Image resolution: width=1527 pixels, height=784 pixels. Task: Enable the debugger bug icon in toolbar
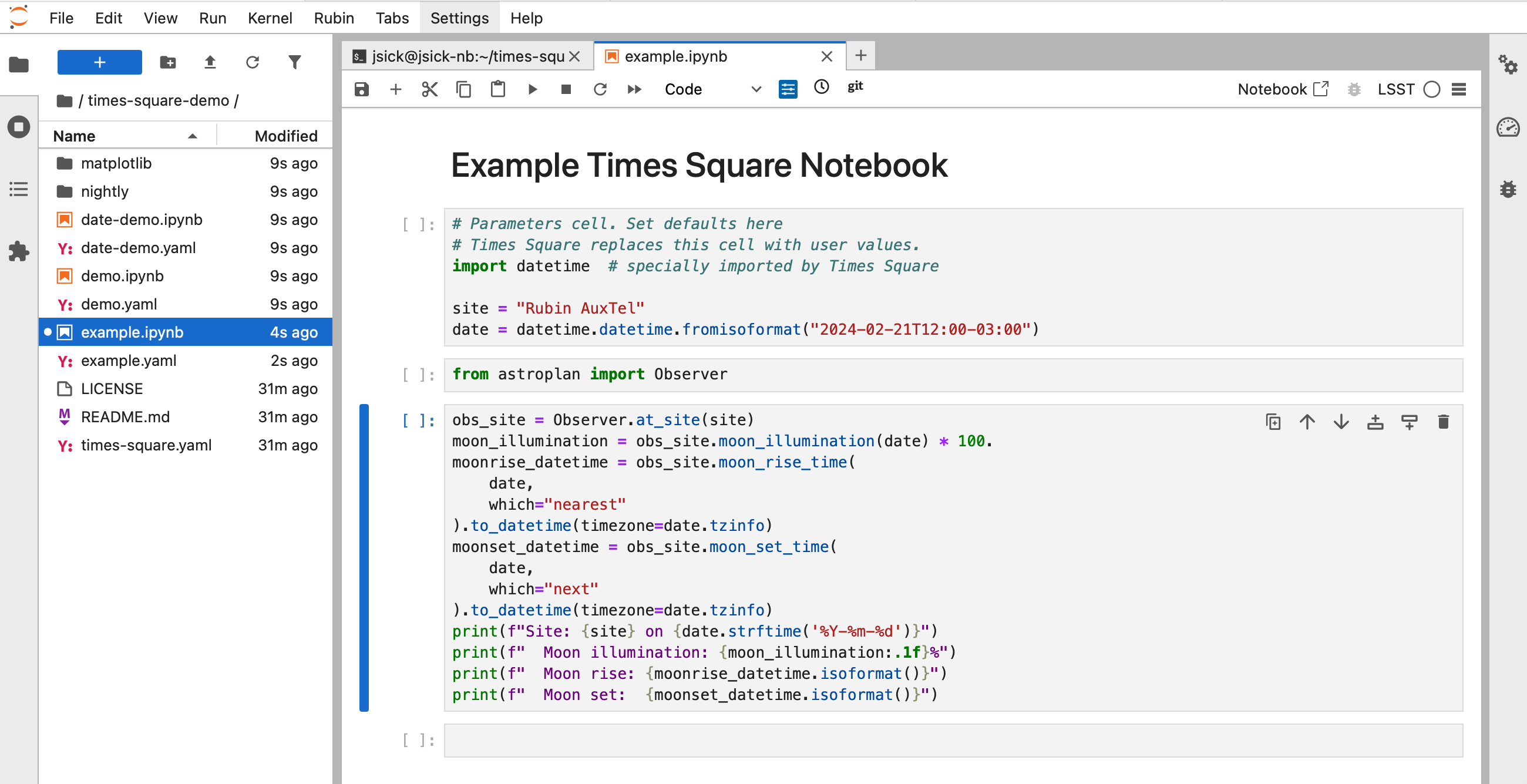pos(1354,89)
